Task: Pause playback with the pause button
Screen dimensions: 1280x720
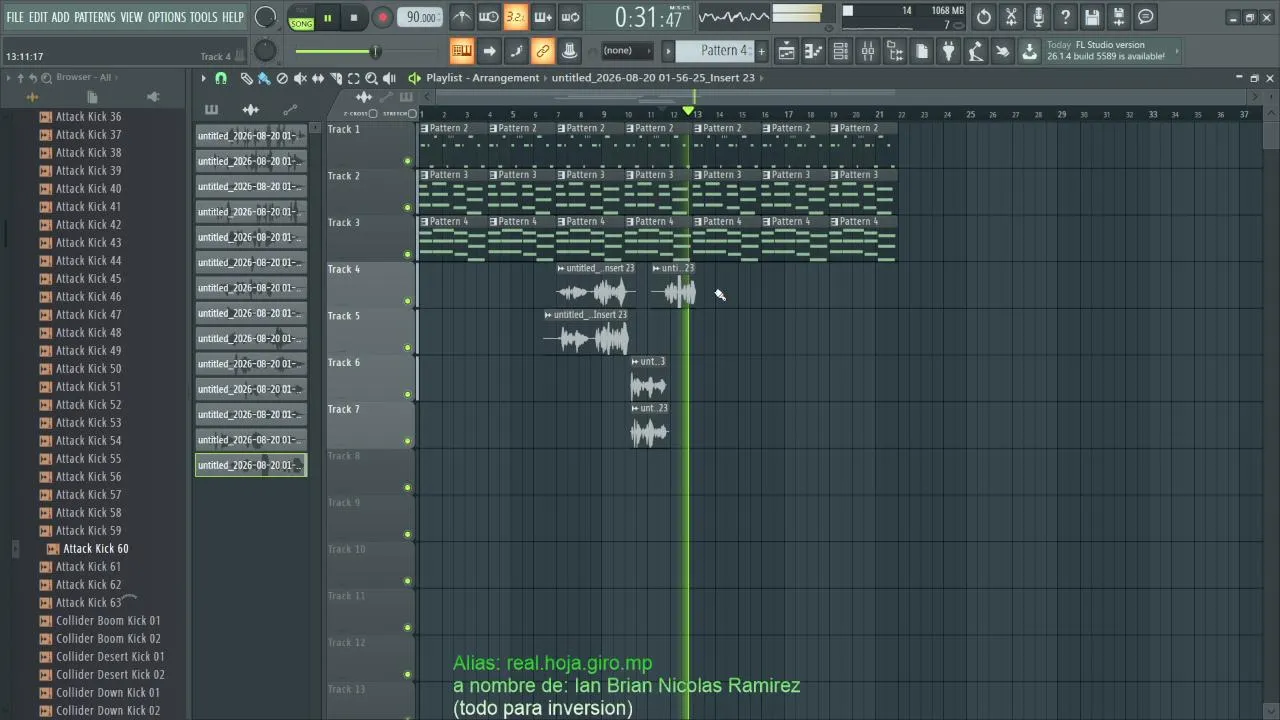Action: pyautogui.click(x=327, y=17)
